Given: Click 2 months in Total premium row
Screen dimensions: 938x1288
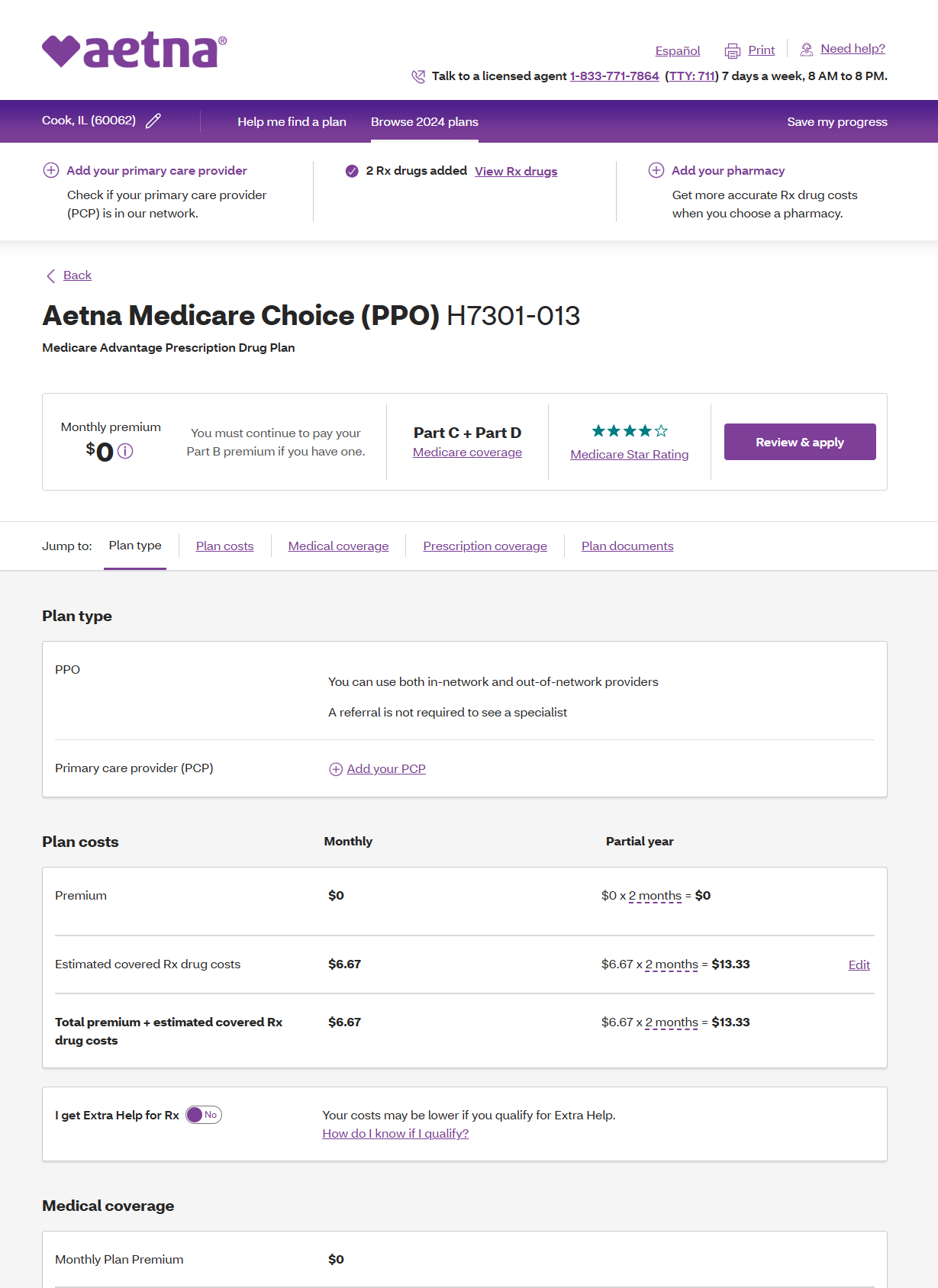Looking at the screenshot, I should pyautogui.click(x=672, y=1022).
